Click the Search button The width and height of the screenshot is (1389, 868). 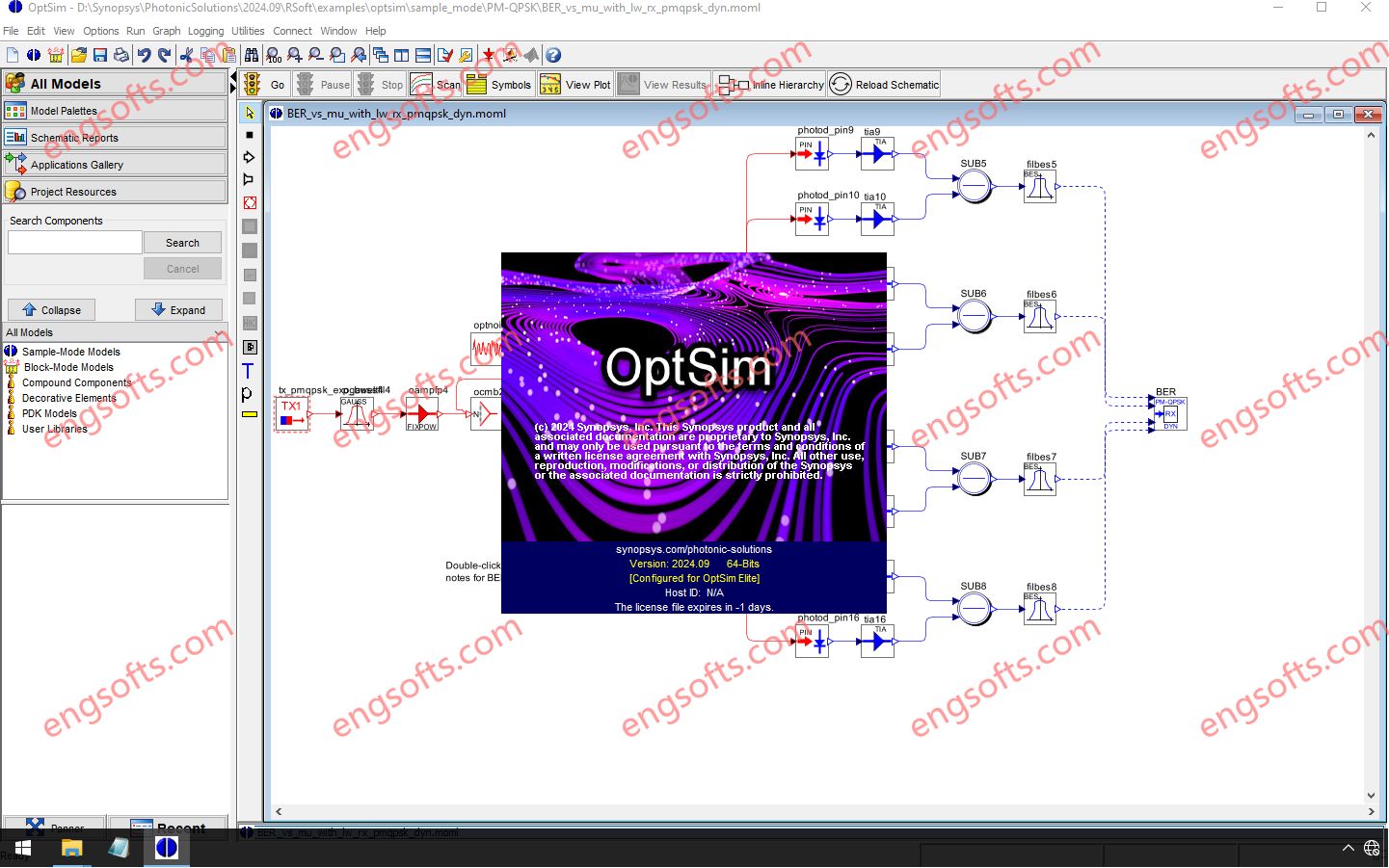point(182,243)
